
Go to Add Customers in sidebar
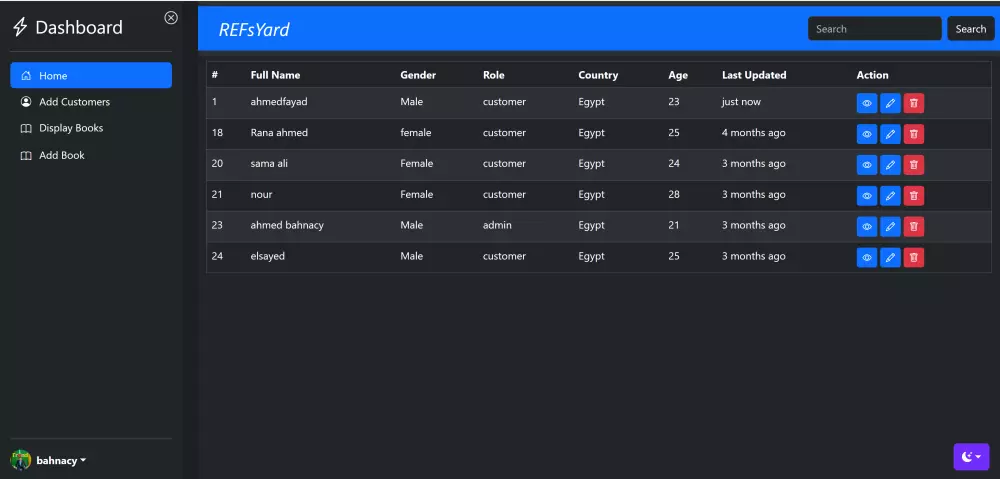(x=74, y=102)
